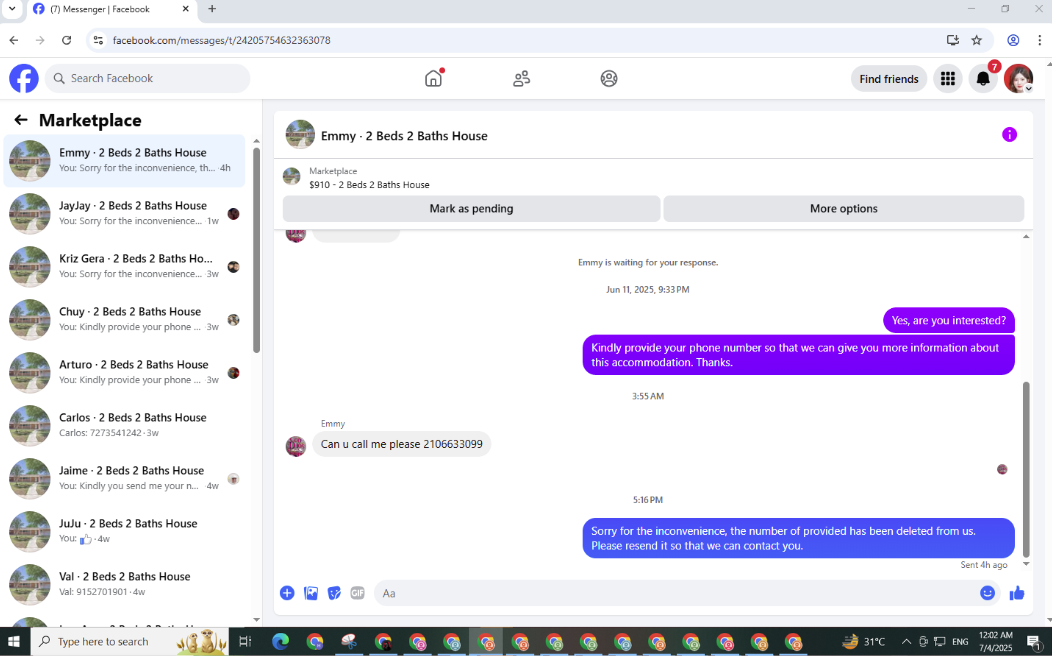Open the Facebook Home icon
Screen dimensions: 1052x656
(433, 78)
